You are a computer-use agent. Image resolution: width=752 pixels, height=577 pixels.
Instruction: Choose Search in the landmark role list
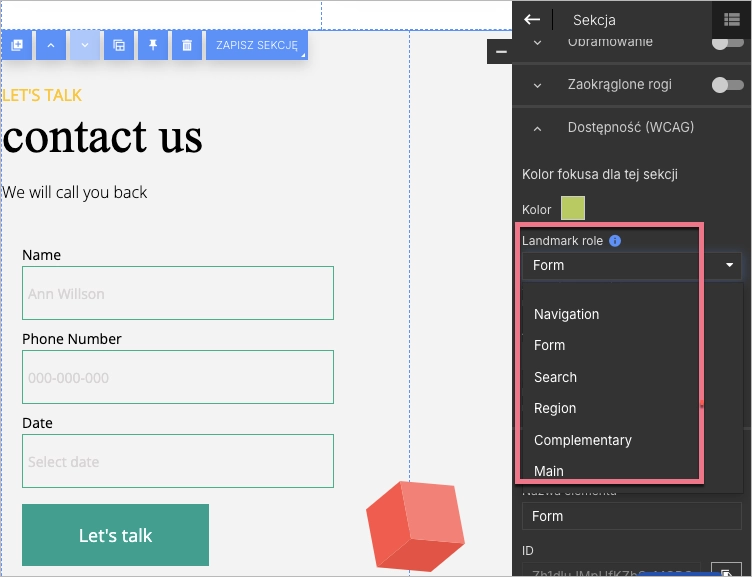point(555,377)
